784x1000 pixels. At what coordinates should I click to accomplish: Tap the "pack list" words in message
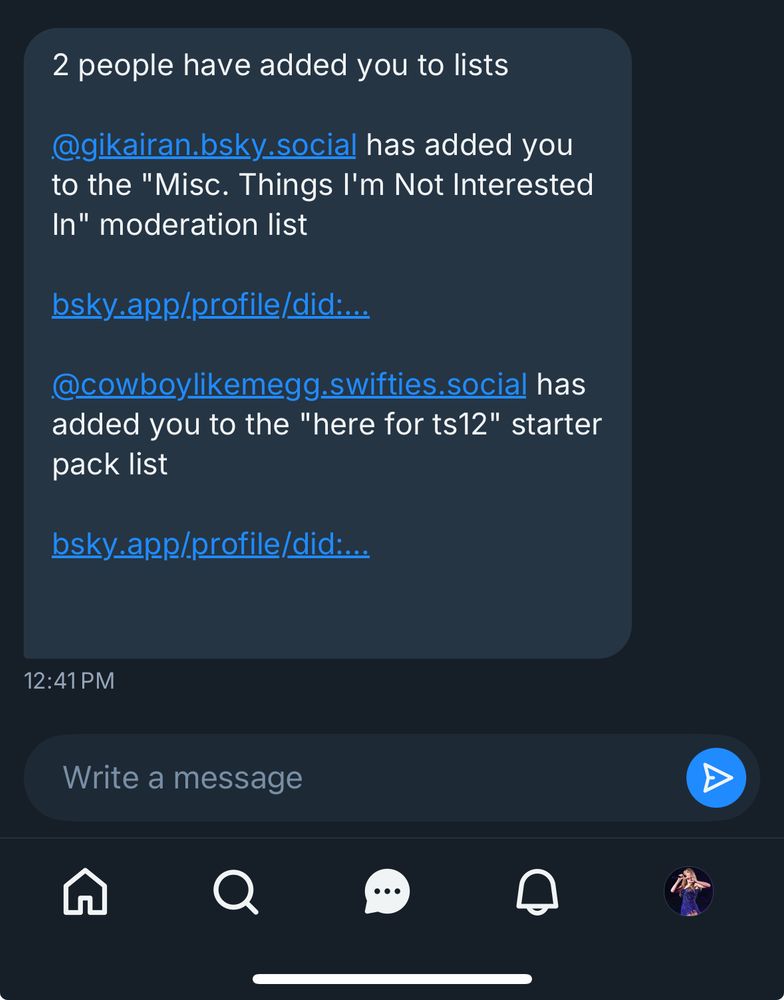tap(110, 464)
